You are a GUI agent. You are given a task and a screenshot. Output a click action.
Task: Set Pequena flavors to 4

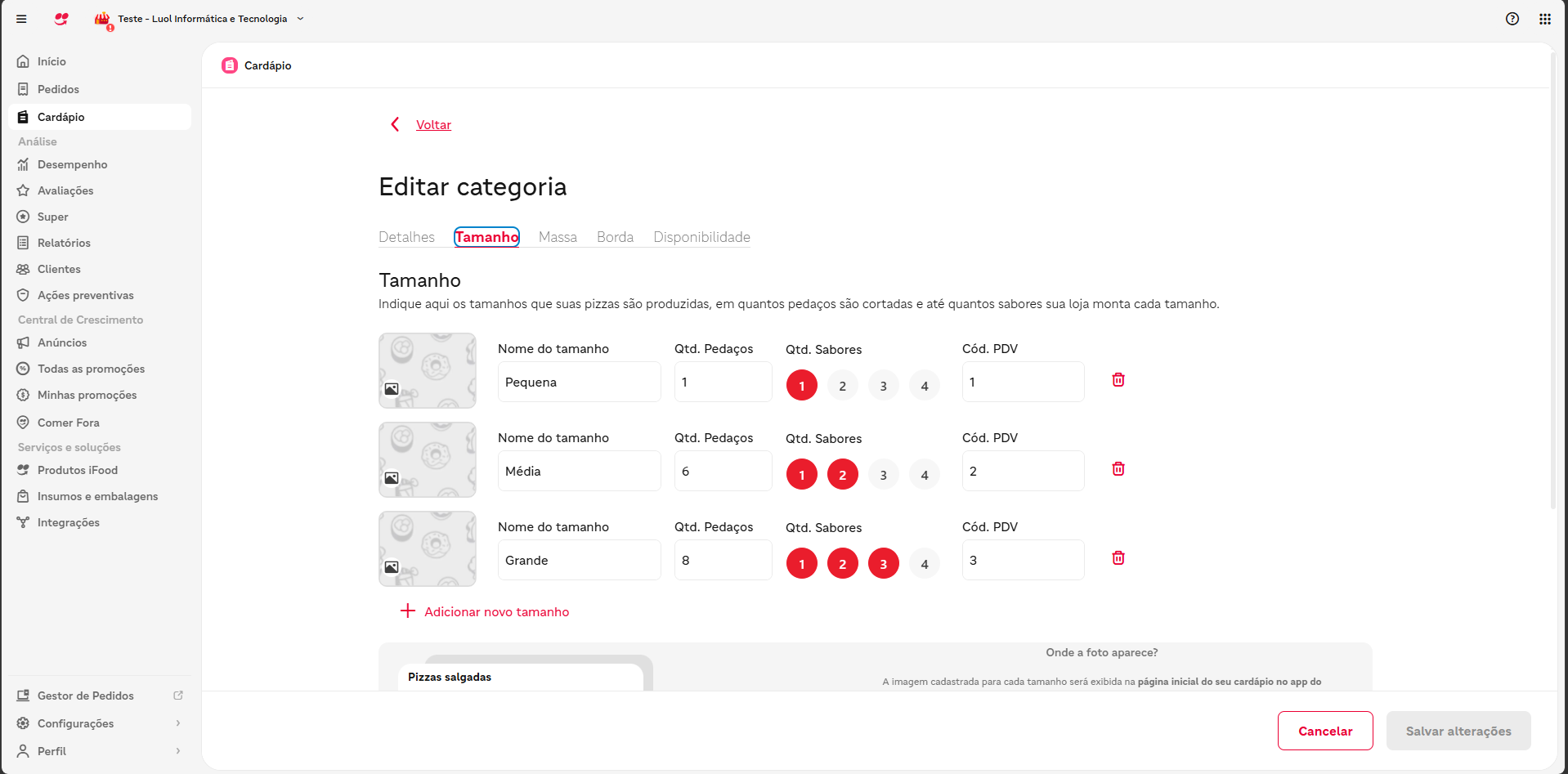tap(925, 386)
